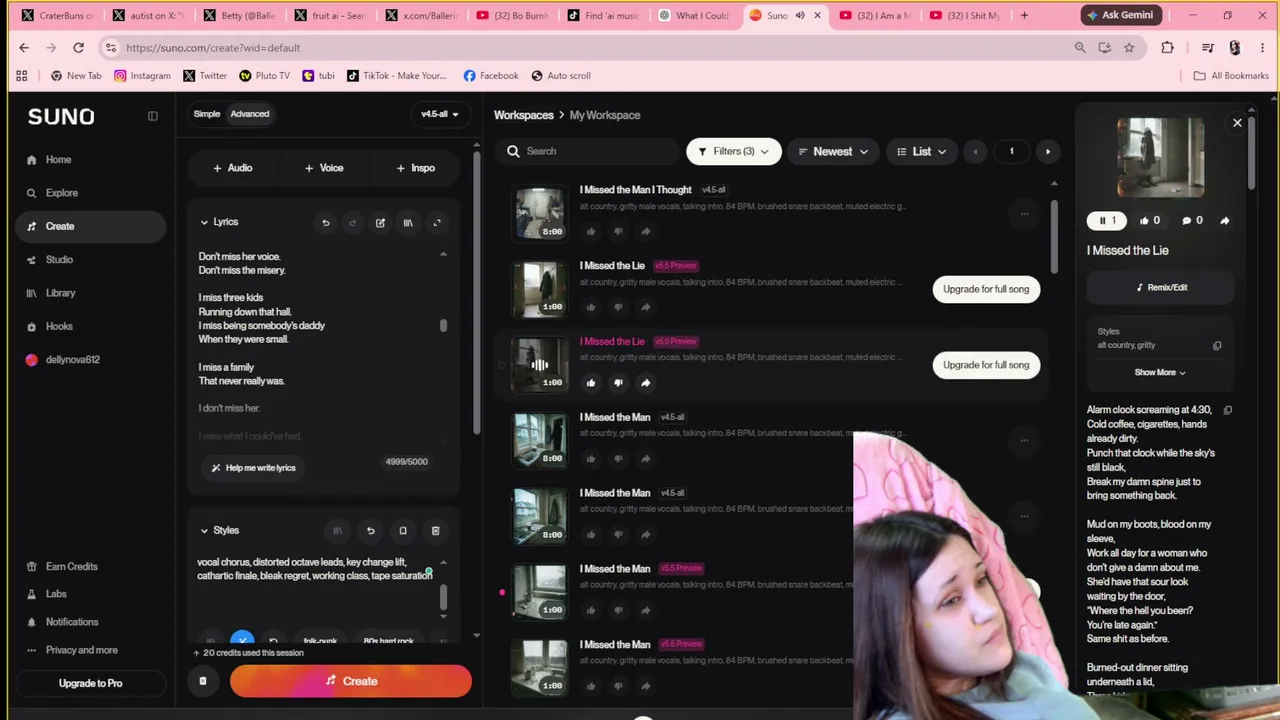Copy the styles text in details panel
Viewport: 1280px width, 720px height.
(x=1217, y=346)
